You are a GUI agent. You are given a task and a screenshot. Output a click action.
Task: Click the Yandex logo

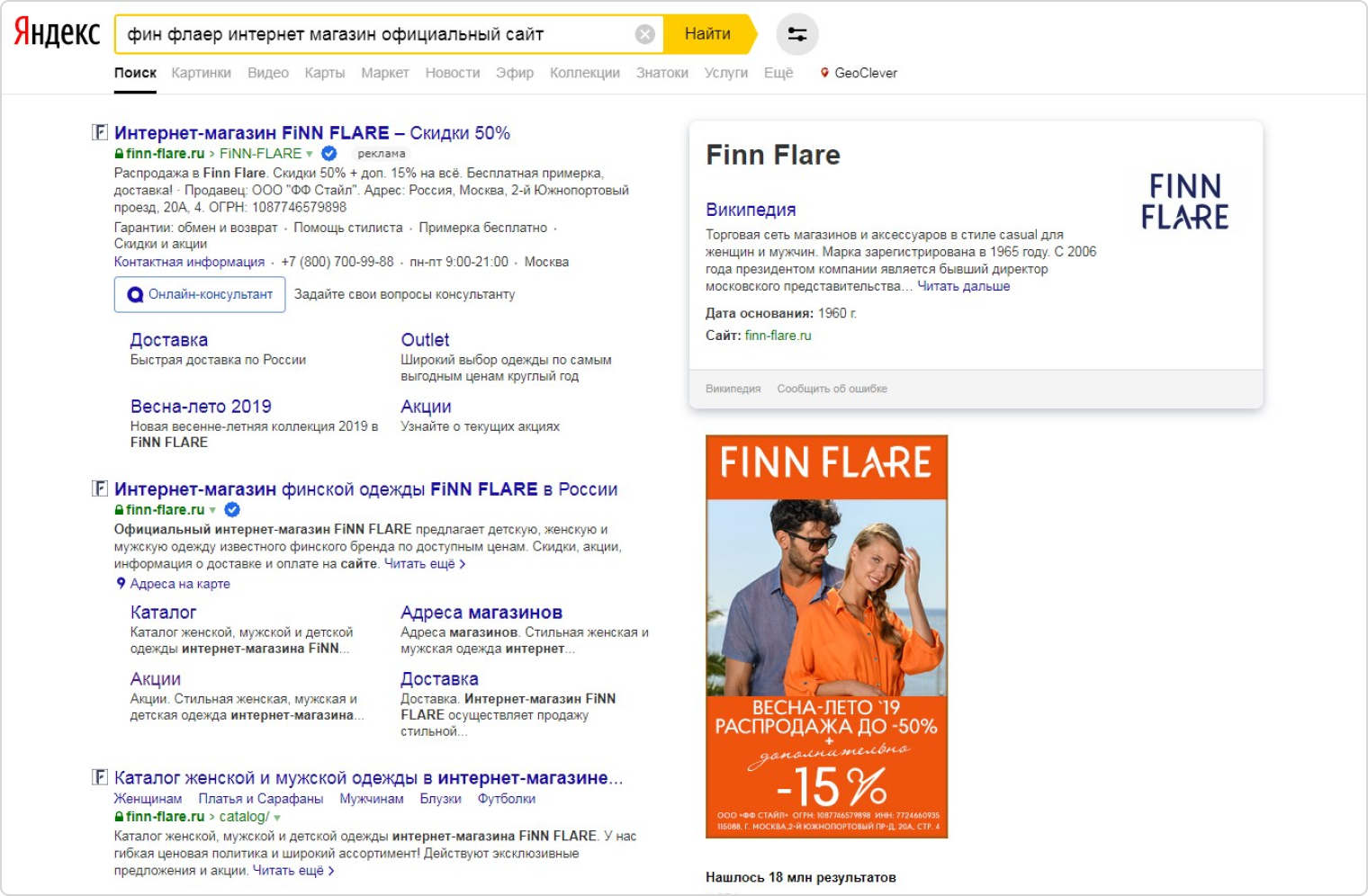pos(57,32)
